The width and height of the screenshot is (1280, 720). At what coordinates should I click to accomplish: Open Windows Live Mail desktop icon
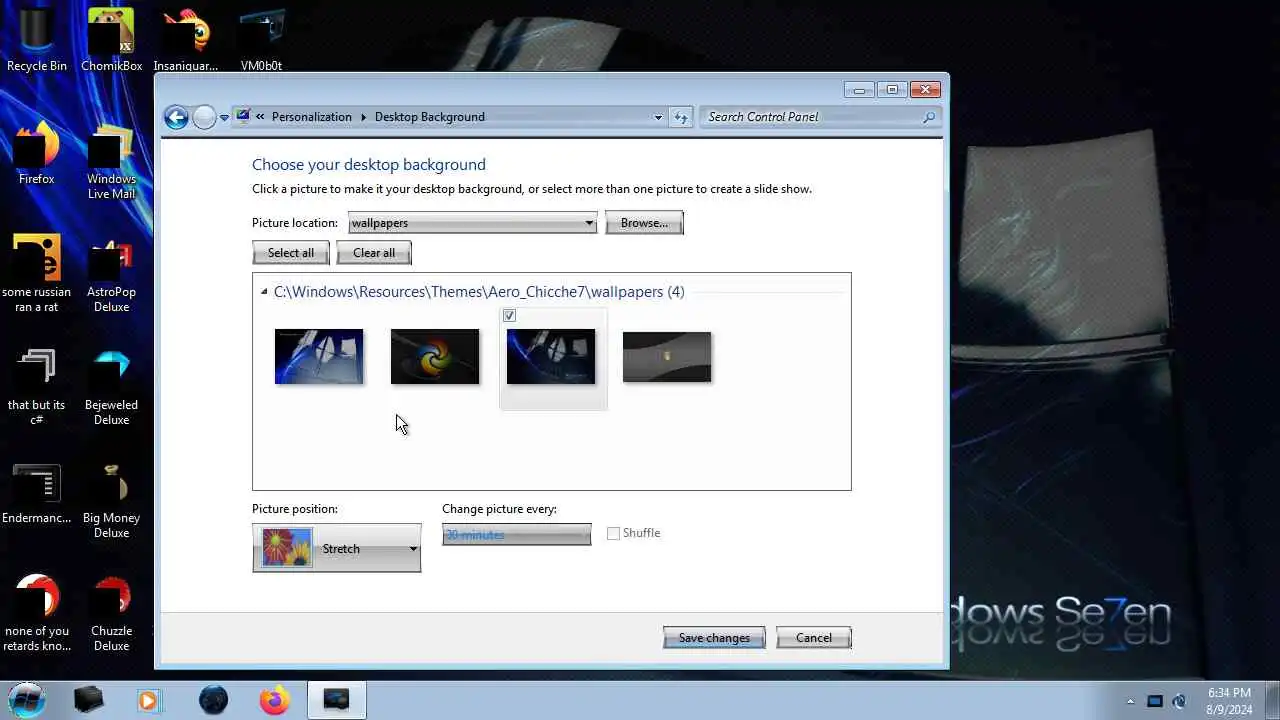(x=111, y=162)
